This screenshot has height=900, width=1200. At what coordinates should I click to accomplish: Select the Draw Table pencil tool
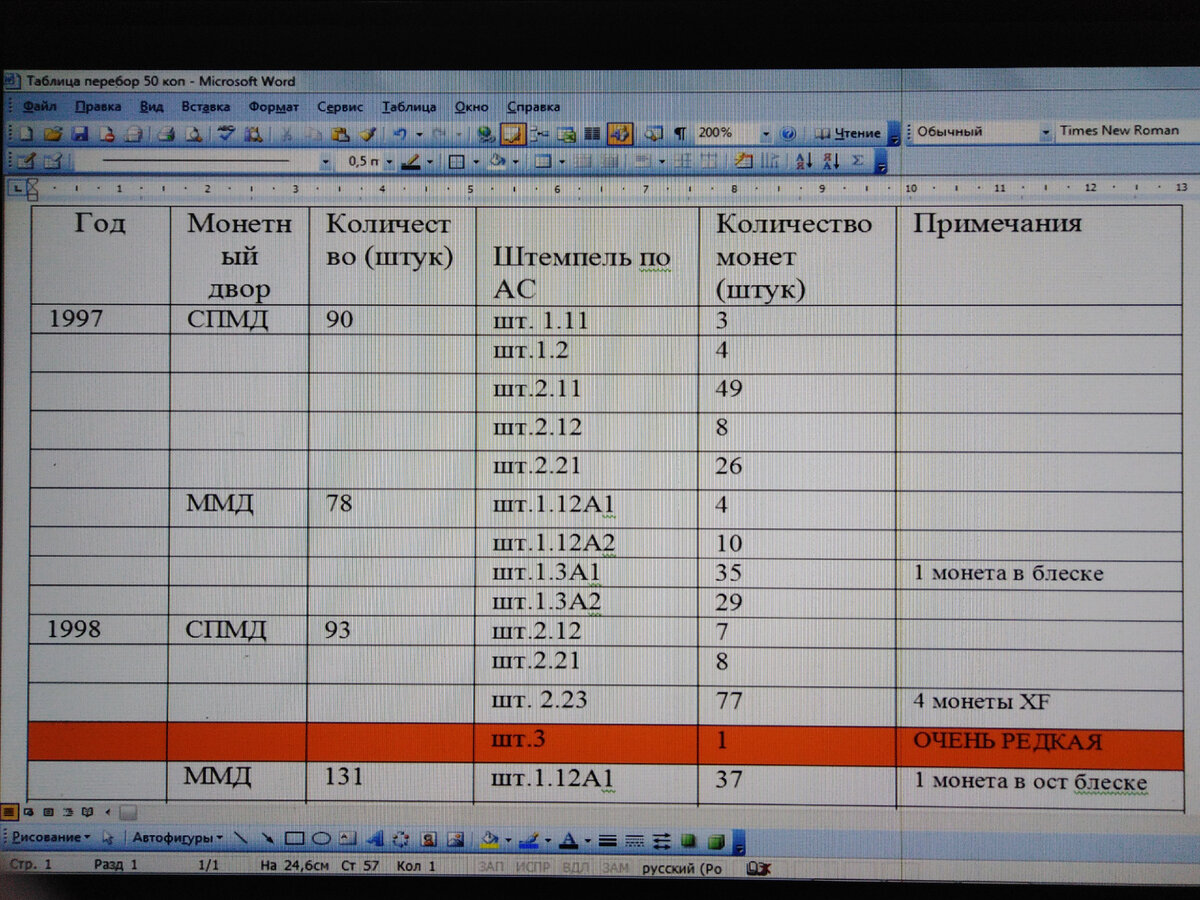coord(25,161)
